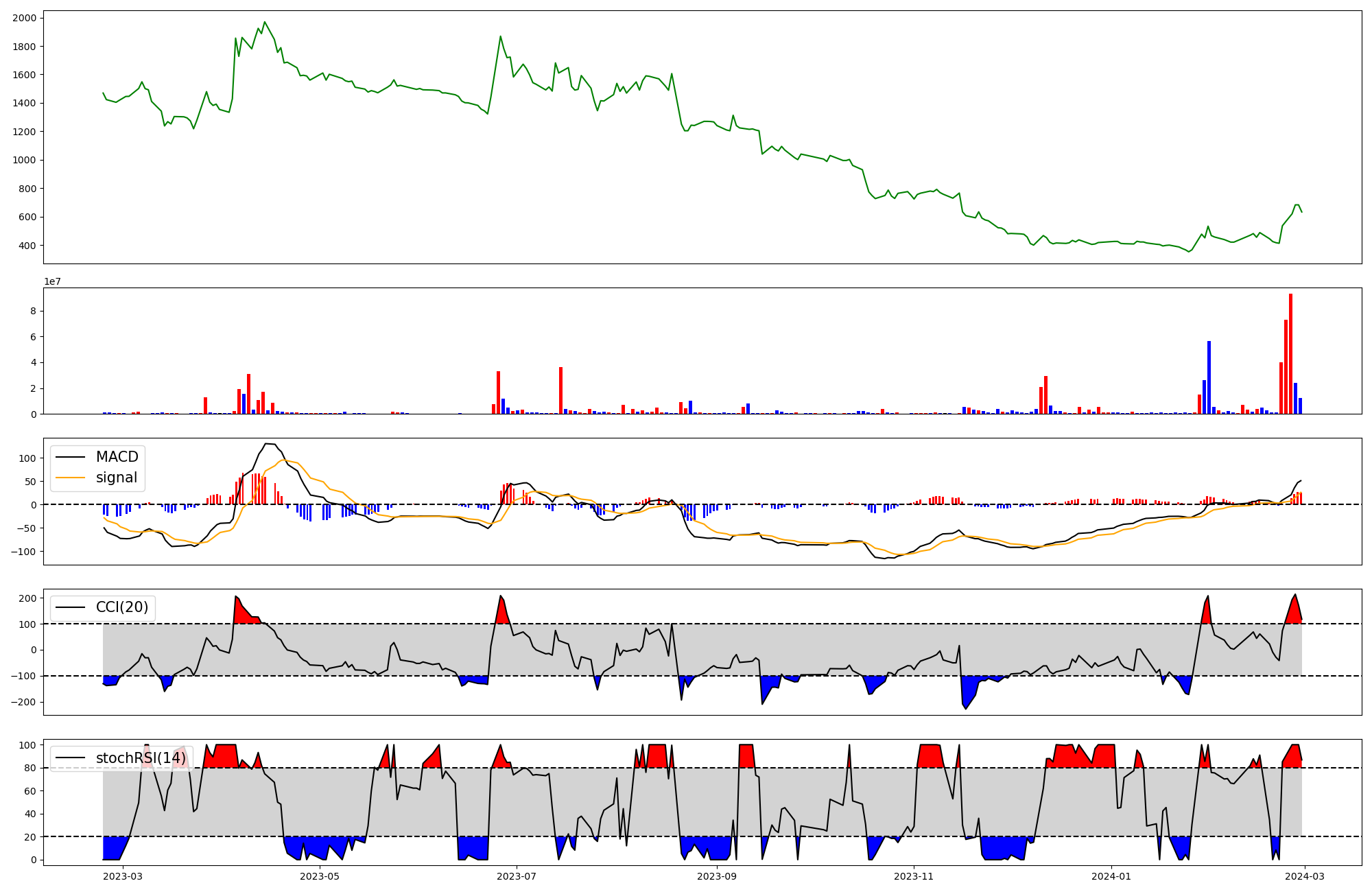Click the CCI(20) legend label
This screenshot has height=892, width=1372.
[121, 608]
